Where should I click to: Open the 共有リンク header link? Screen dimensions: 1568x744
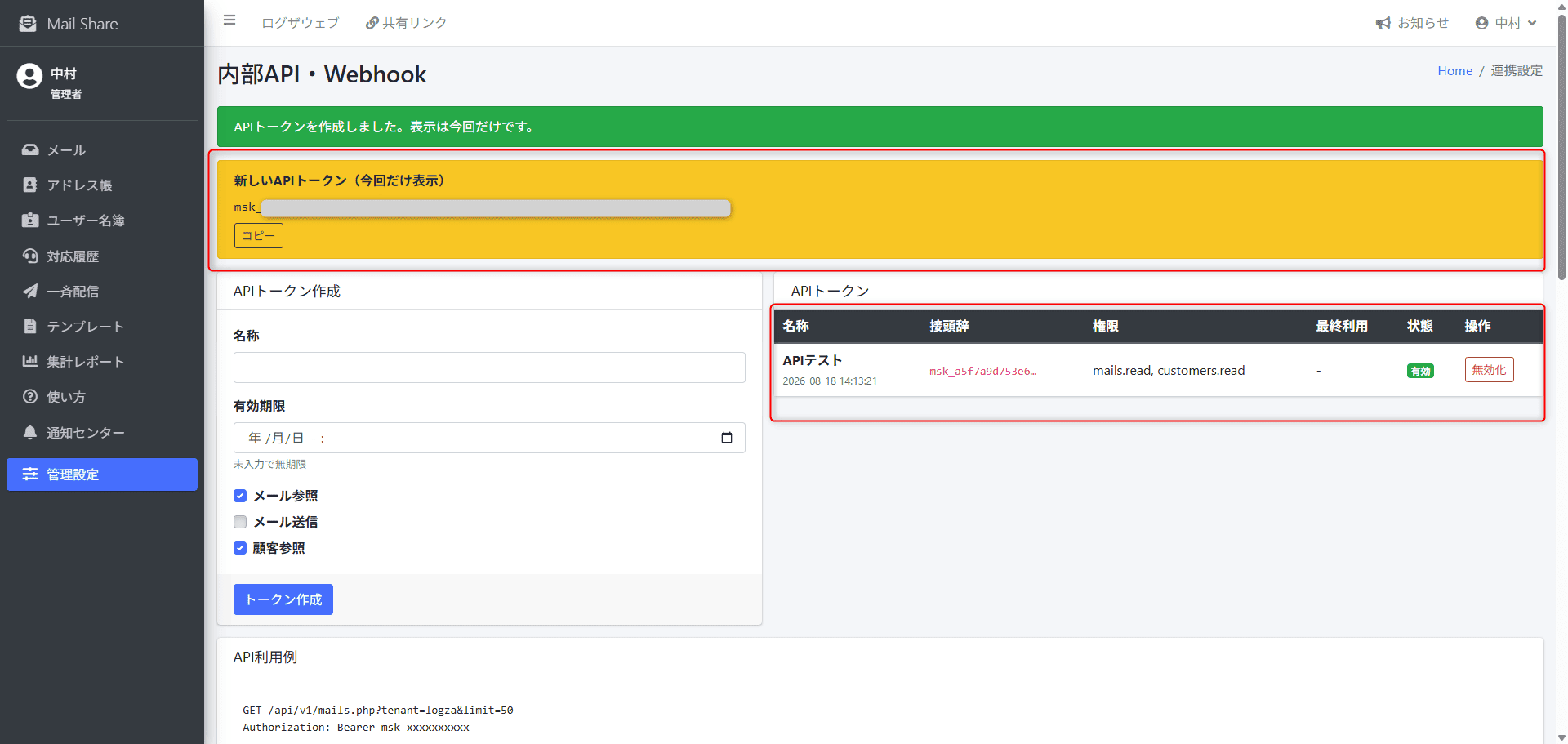tap(406, 23)
